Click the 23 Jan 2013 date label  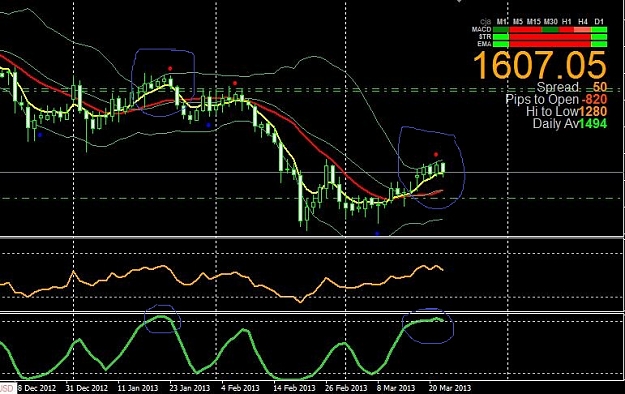189,388
